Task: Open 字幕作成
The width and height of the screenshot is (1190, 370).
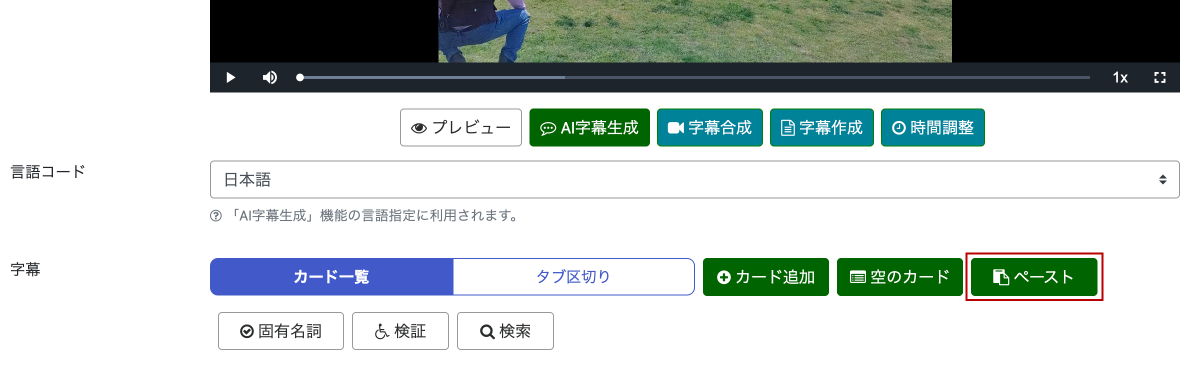Action: (822, 127)
